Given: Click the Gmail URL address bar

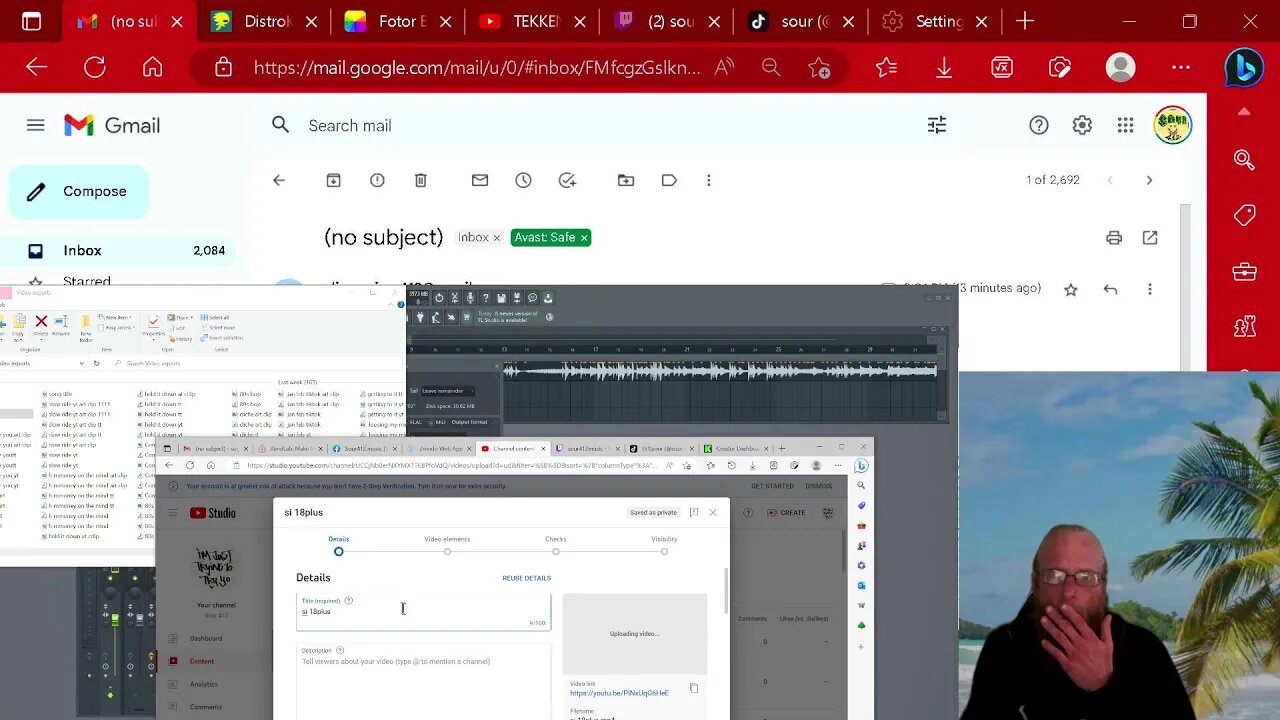Looking at the screenshot, I should coord(477,67).
